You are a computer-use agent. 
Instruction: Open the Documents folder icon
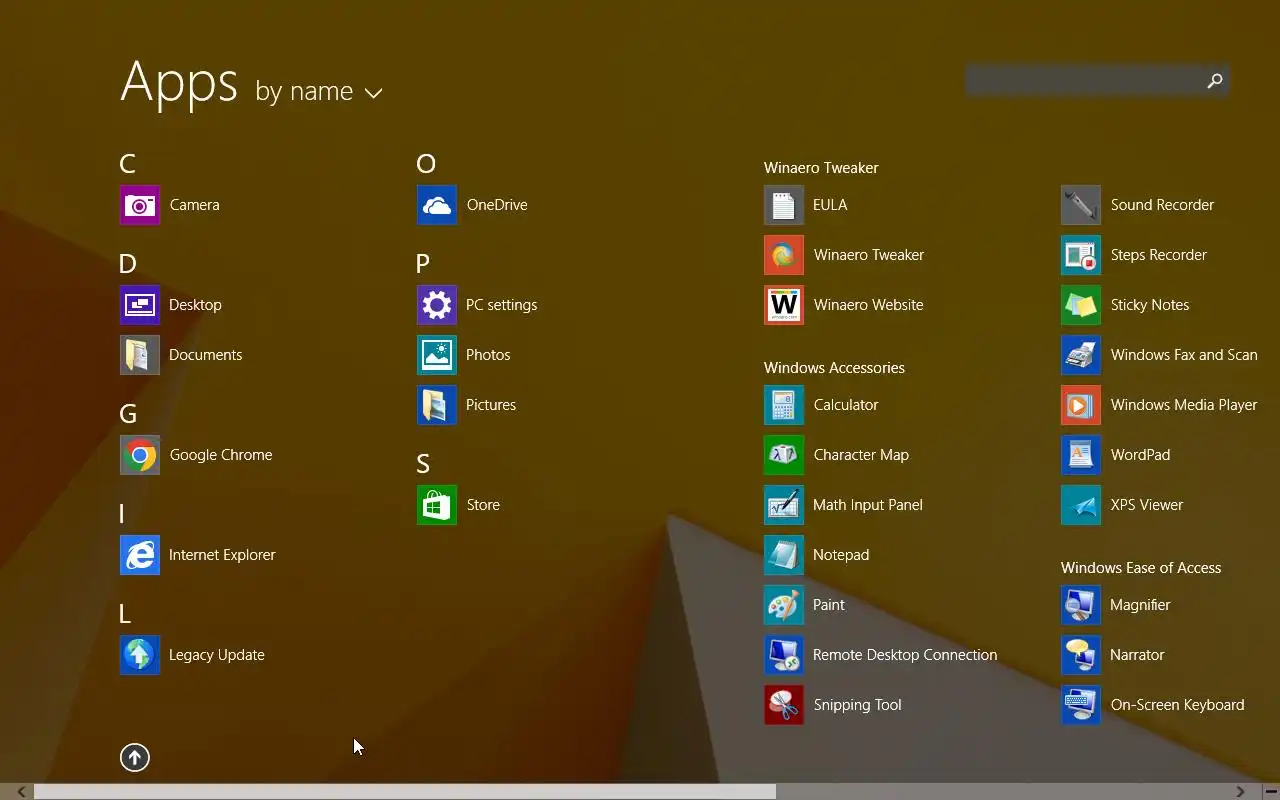(140, 355)
